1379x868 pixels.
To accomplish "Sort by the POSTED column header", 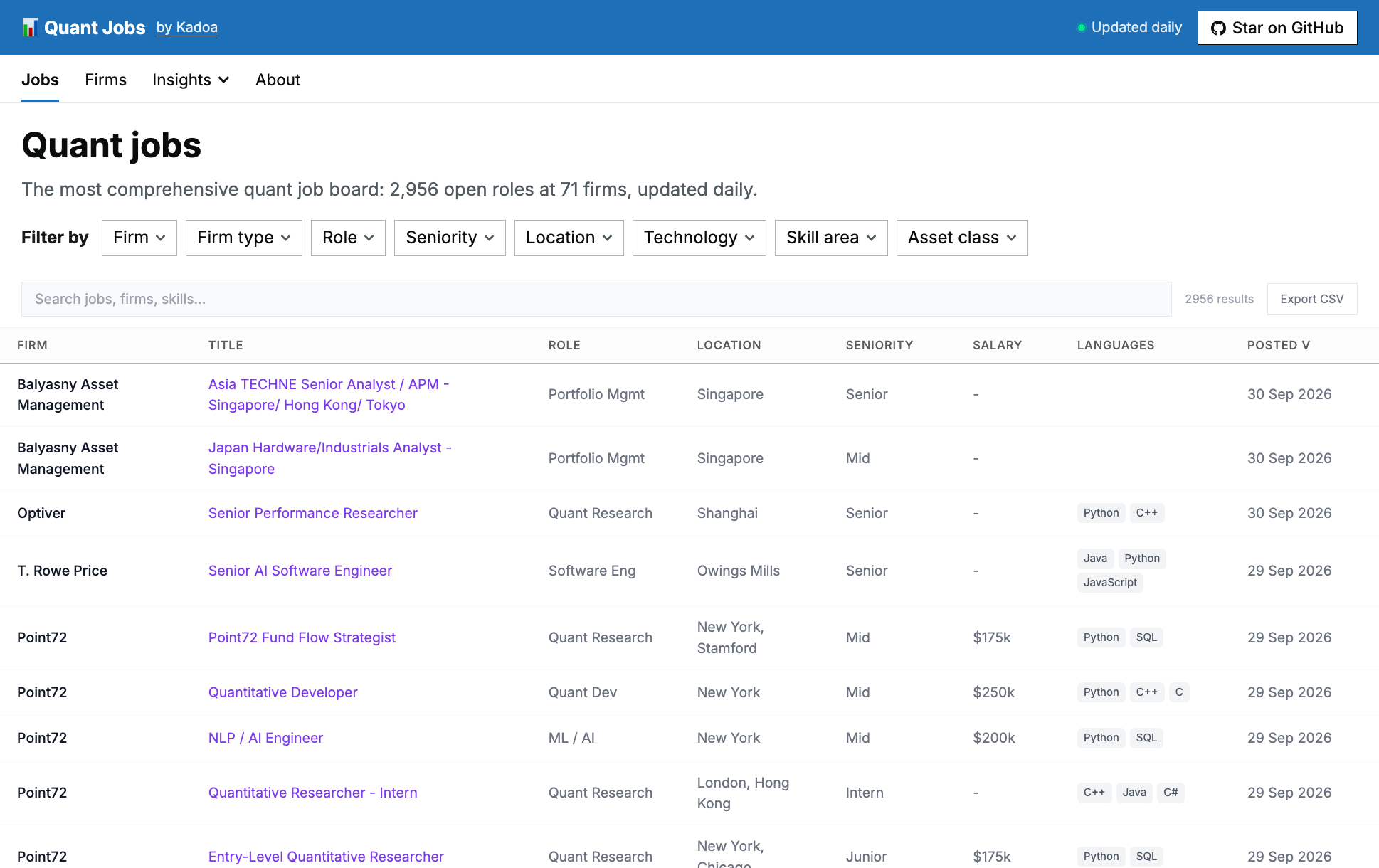I will (1278, 345).
